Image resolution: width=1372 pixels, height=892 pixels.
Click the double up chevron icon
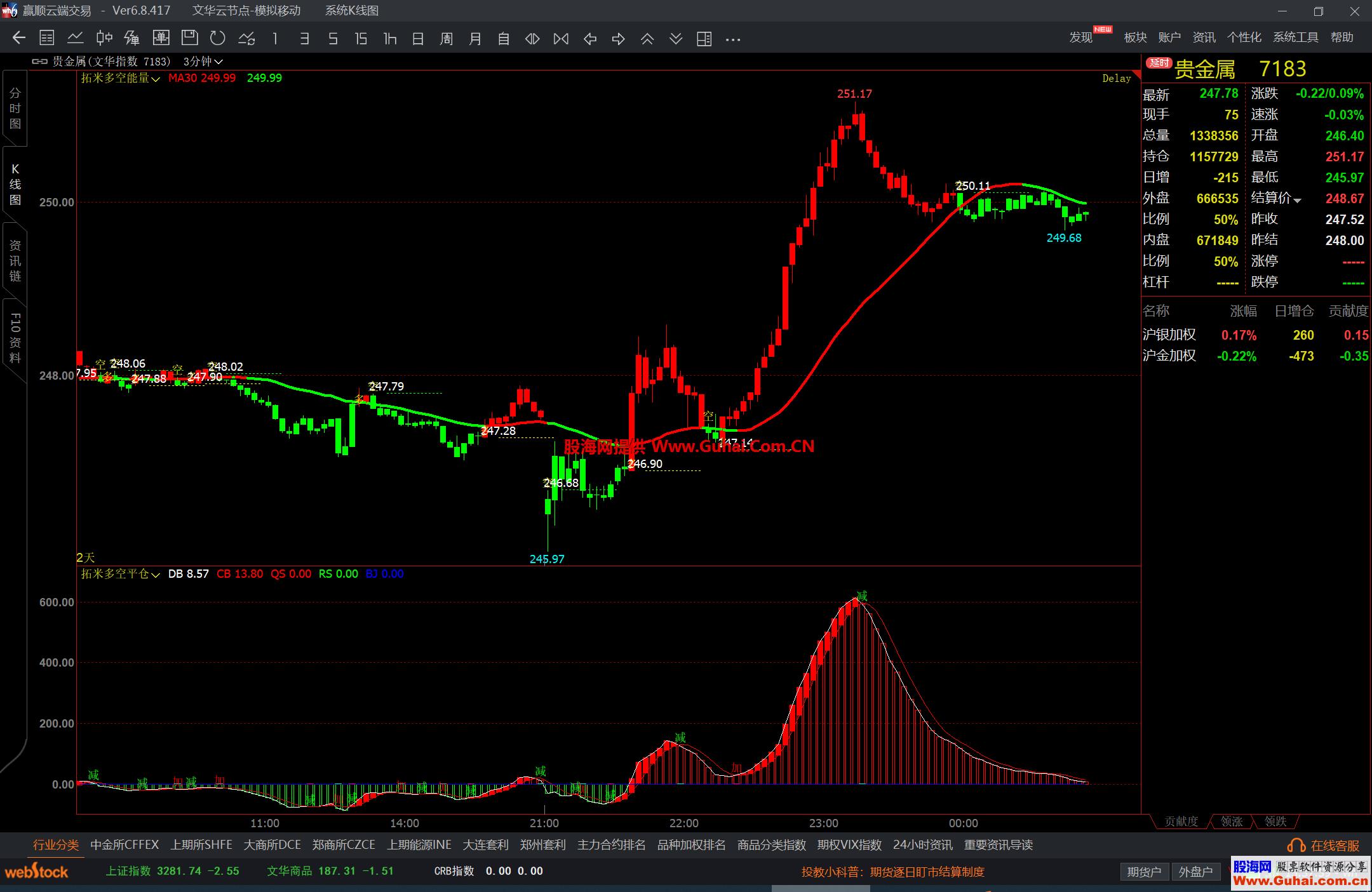tap(647, 39)
